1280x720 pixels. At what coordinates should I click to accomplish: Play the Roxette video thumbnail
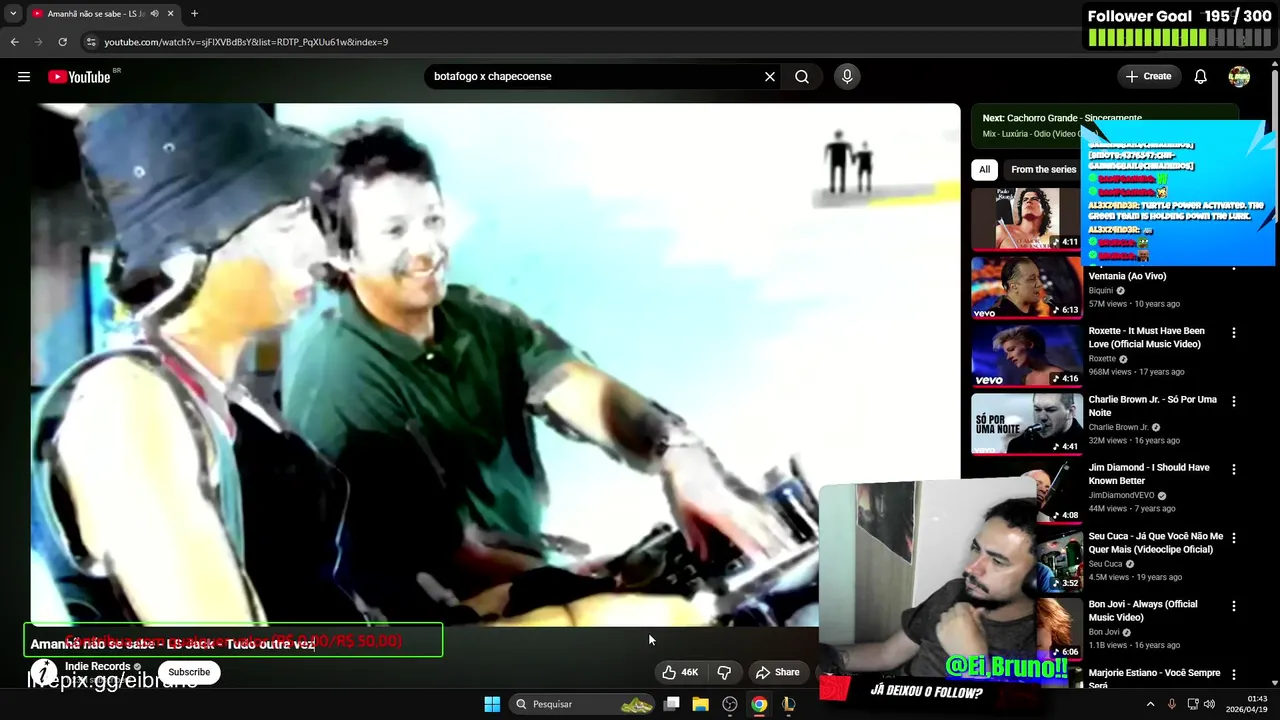pos(1026,355)
